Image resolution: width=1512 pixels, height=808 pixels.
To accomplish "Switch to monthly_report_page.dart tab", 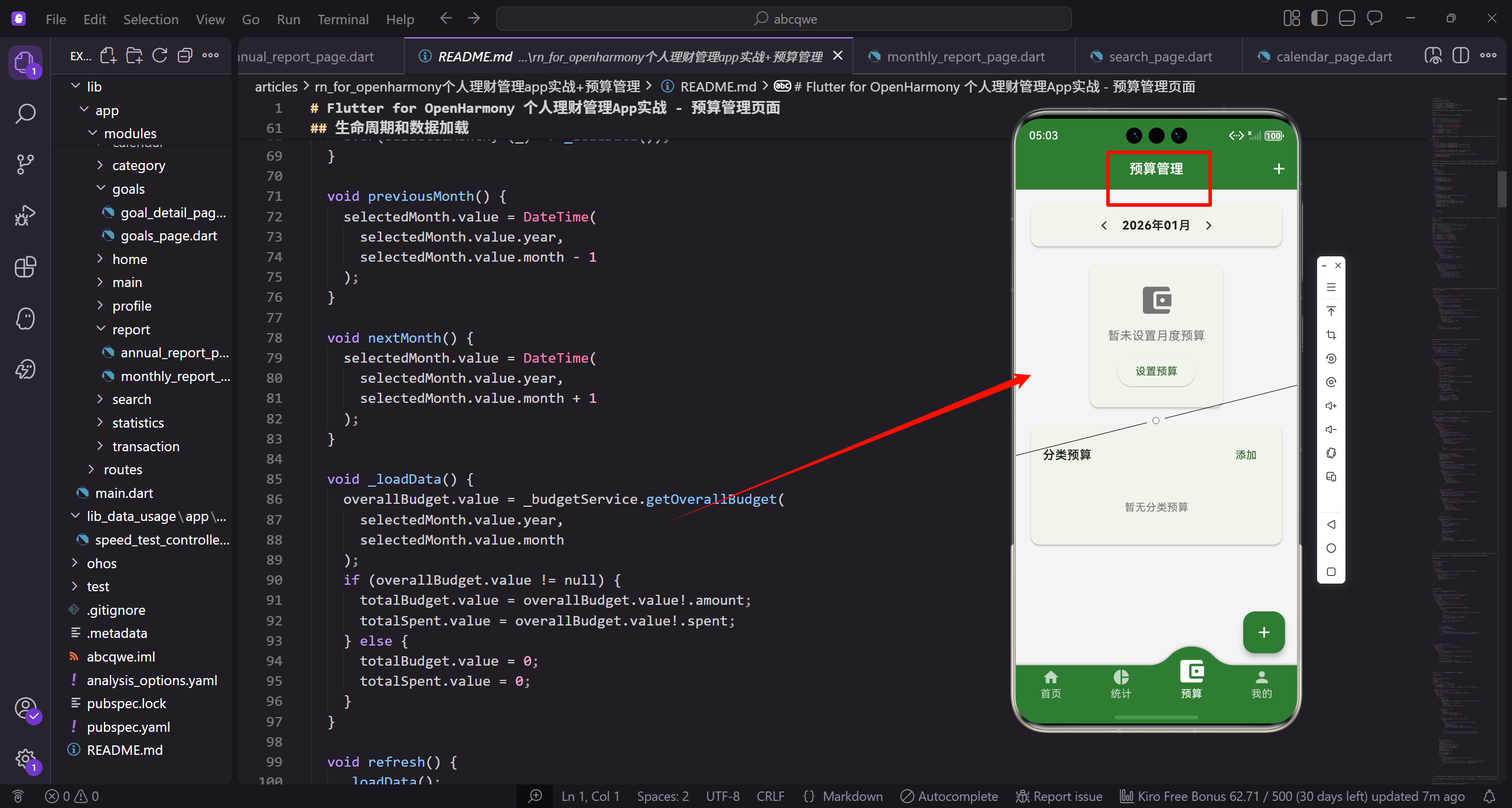I will pos(965,57).
